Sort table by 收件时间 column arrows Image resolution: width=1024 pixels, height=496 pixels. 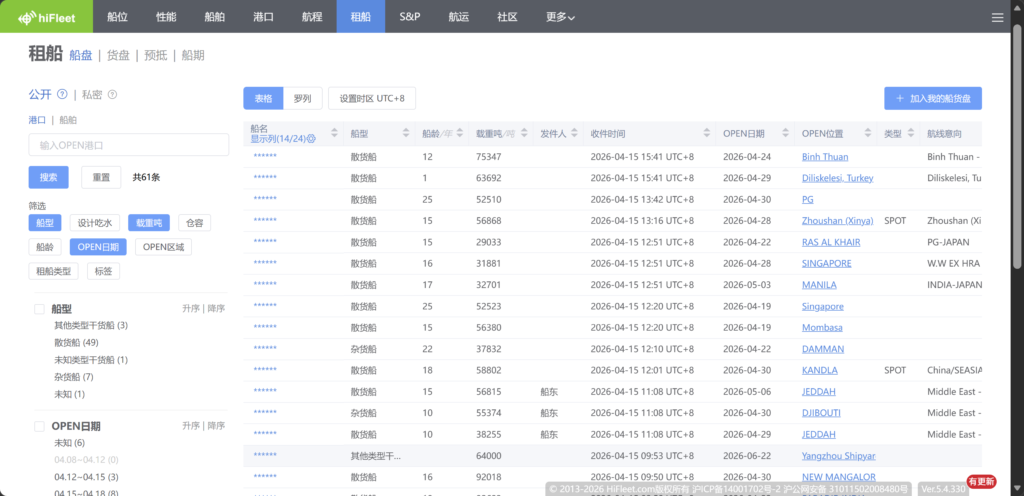point(704,133)
